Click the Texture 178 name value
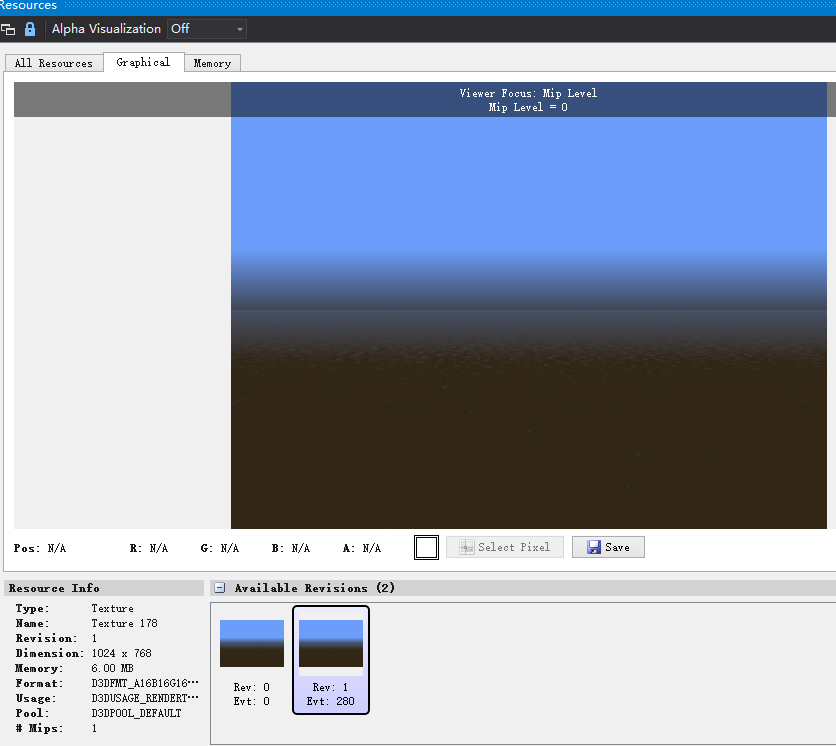Image resolution: width=836 pixels, height=746 pixels. click(124, 623)
